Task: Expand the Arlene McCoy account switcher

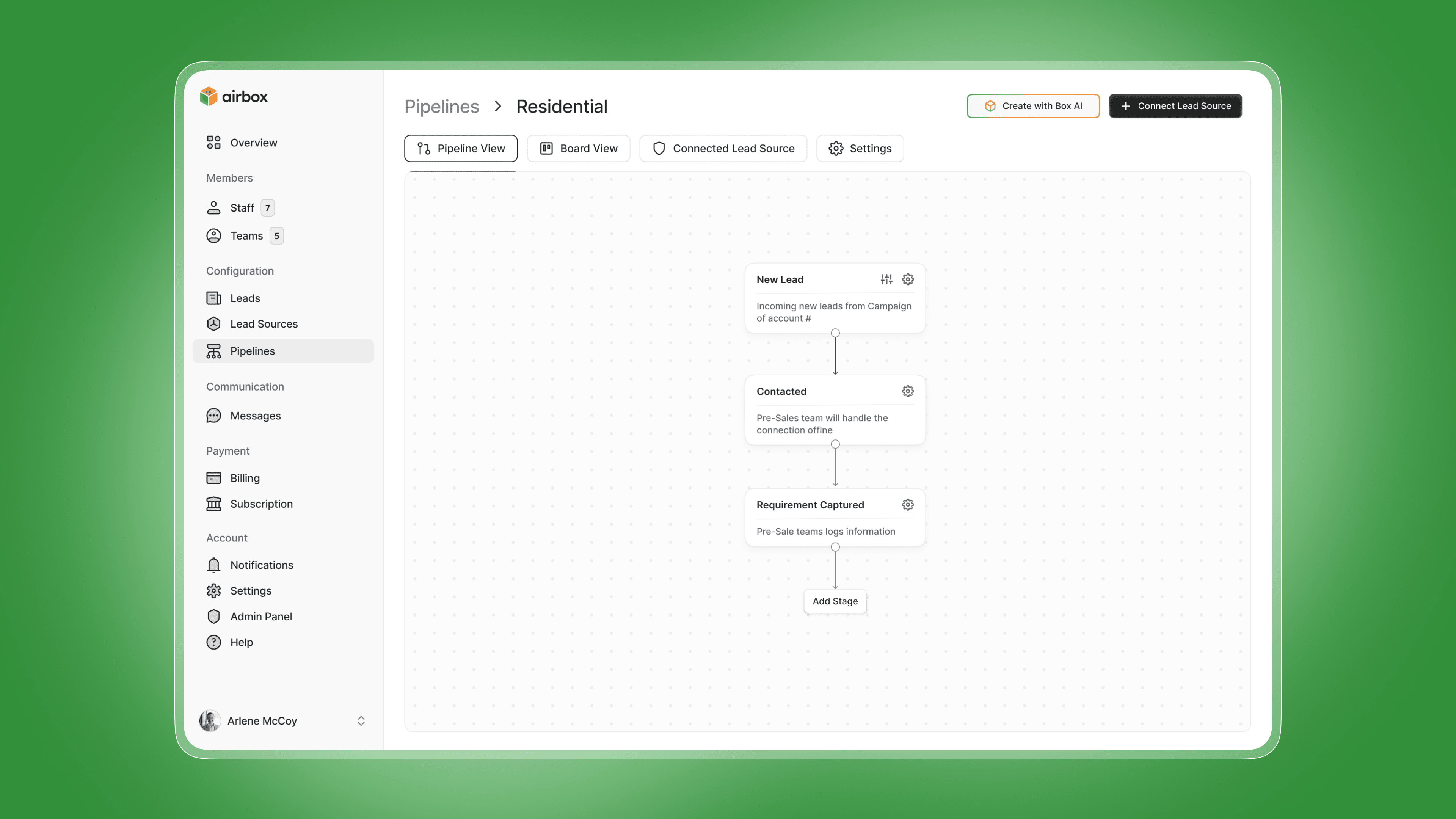Action: coord(361,721)
